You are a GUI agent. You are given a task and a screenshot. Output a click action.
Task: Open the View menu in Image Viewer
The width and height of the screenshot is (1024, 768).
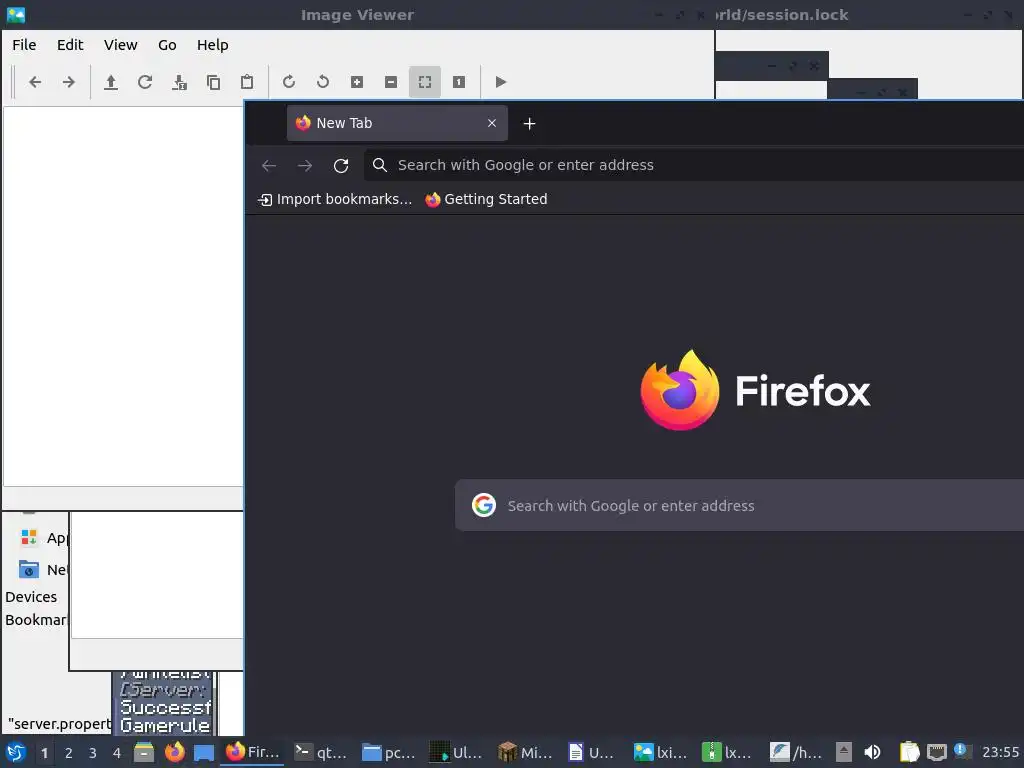(120, 45)
